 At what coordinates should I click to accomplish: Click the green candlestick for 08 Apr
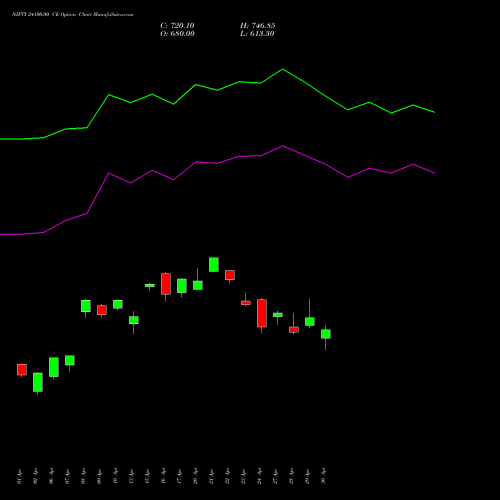click(86, 306)
